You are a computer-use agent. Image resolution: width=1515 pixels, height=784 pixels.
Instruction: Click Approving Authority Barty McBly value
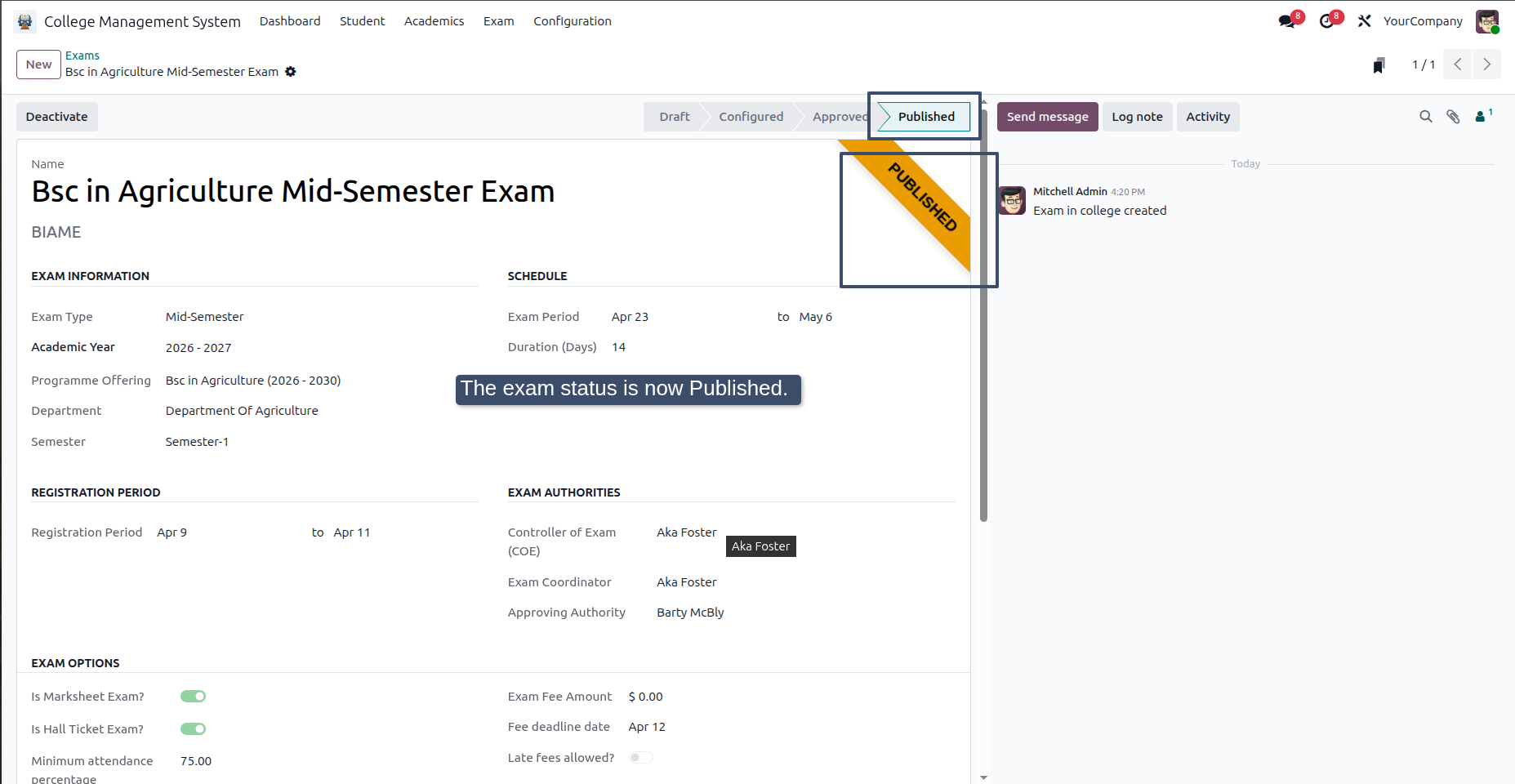(690, 612)
